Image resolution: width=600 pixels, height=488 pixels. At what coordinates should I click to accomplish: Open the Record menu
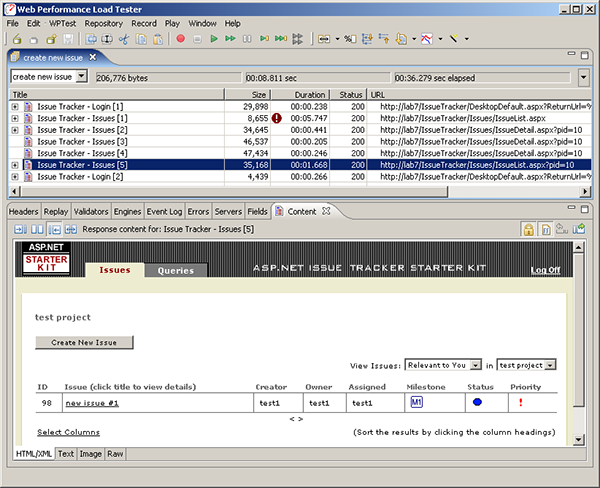(144, 24)
